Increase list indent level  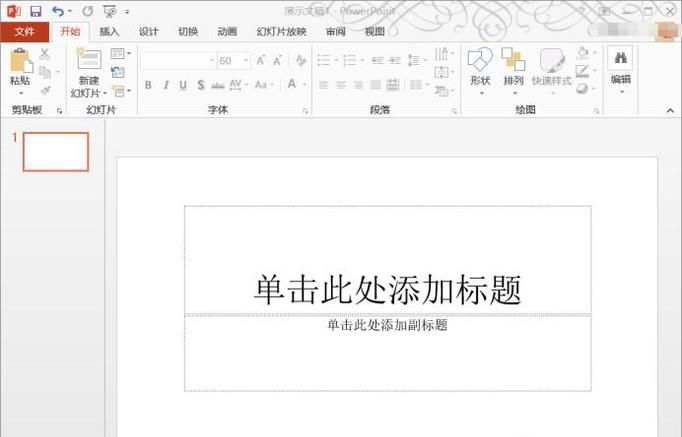[394, 60]
